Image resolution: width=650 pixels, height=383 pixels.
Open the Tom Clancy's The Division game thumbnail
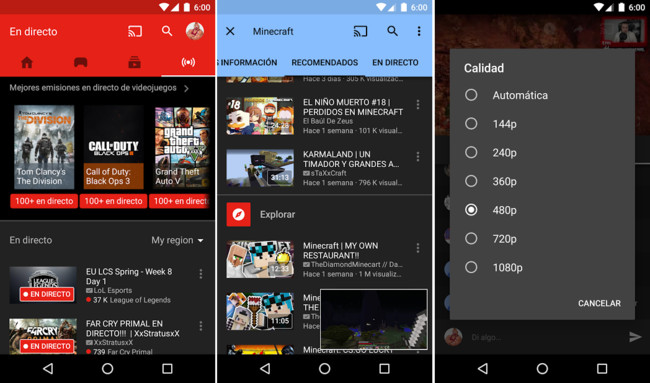click(x=44, y=147)
